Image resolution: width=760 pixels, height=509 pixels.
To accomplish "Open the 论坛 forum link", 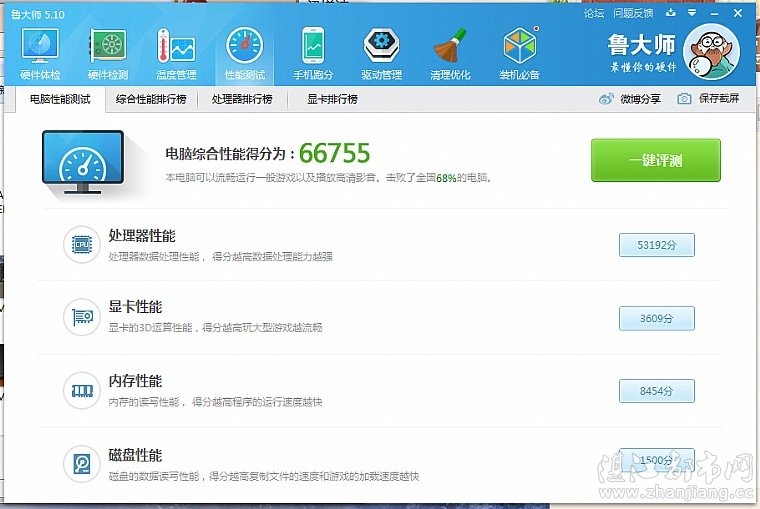I will (593, 13).
